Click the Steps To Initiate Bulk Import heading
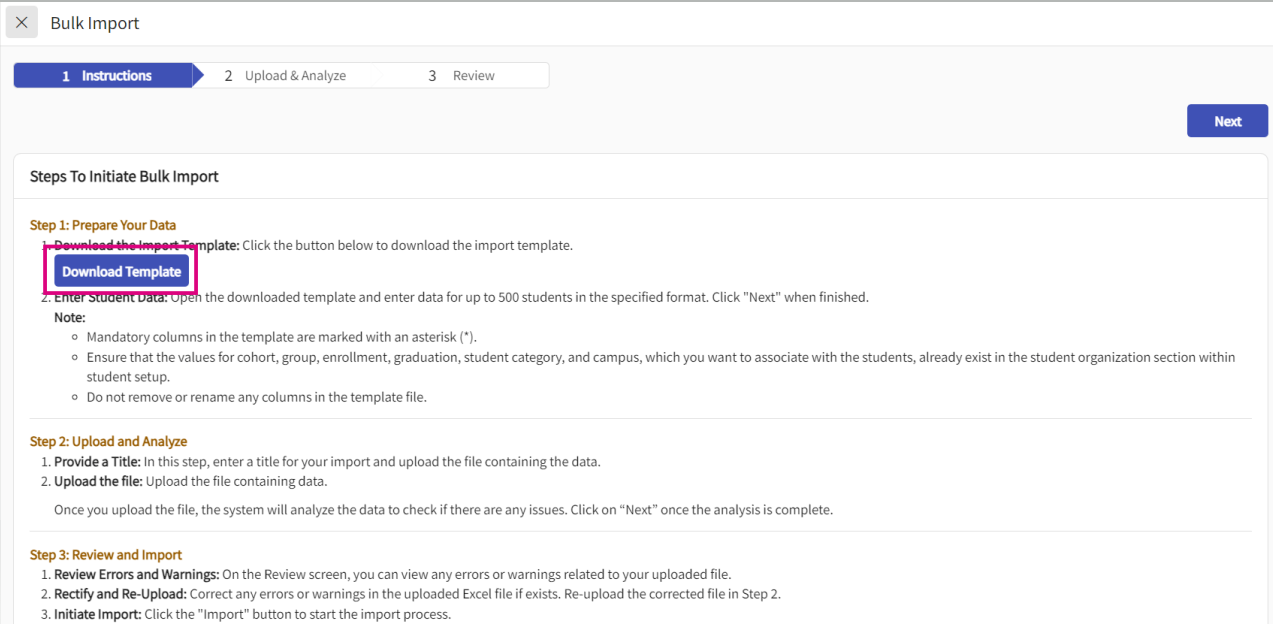This screenshot has width=1273, height=624. [x=124, y=177]
